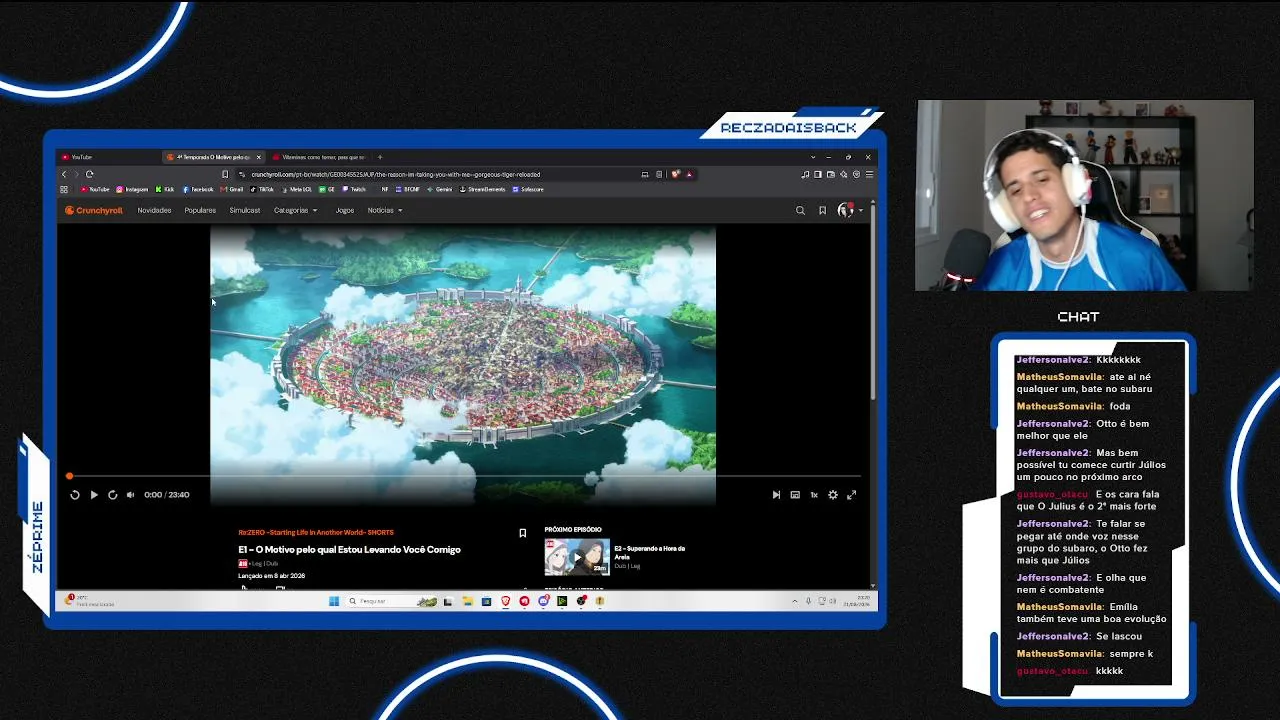Play the episode with the play button
The height and width of the screenshot is (720, 1280).
(93, 495)
